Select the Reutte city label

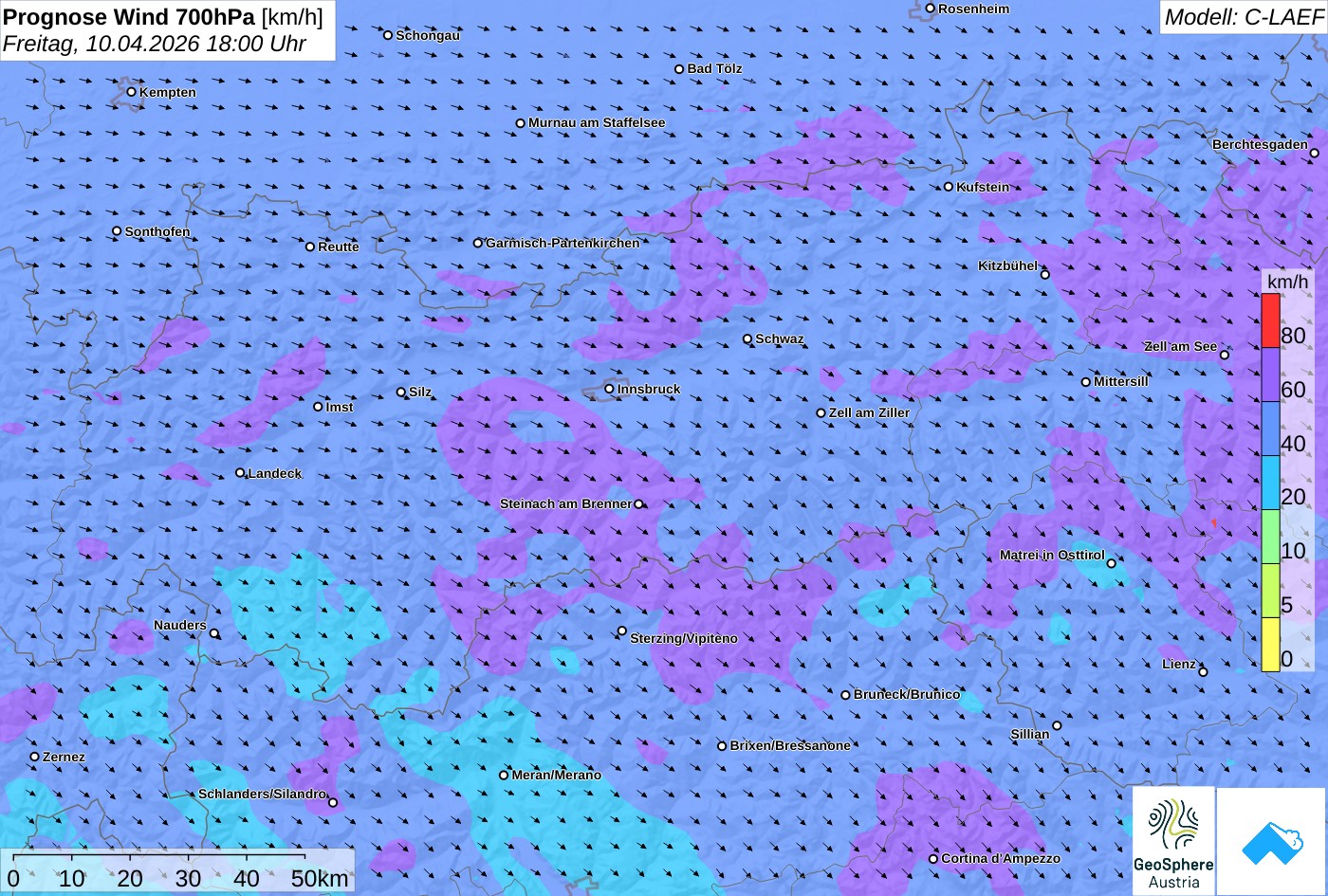(x=339, y=247)
